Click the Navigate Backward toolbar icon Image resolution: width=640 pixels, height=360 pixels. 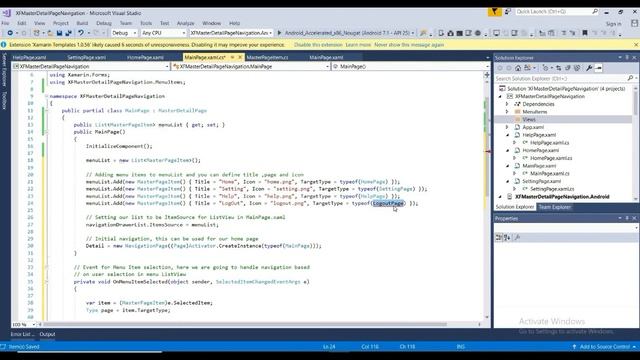pos(10,33)
